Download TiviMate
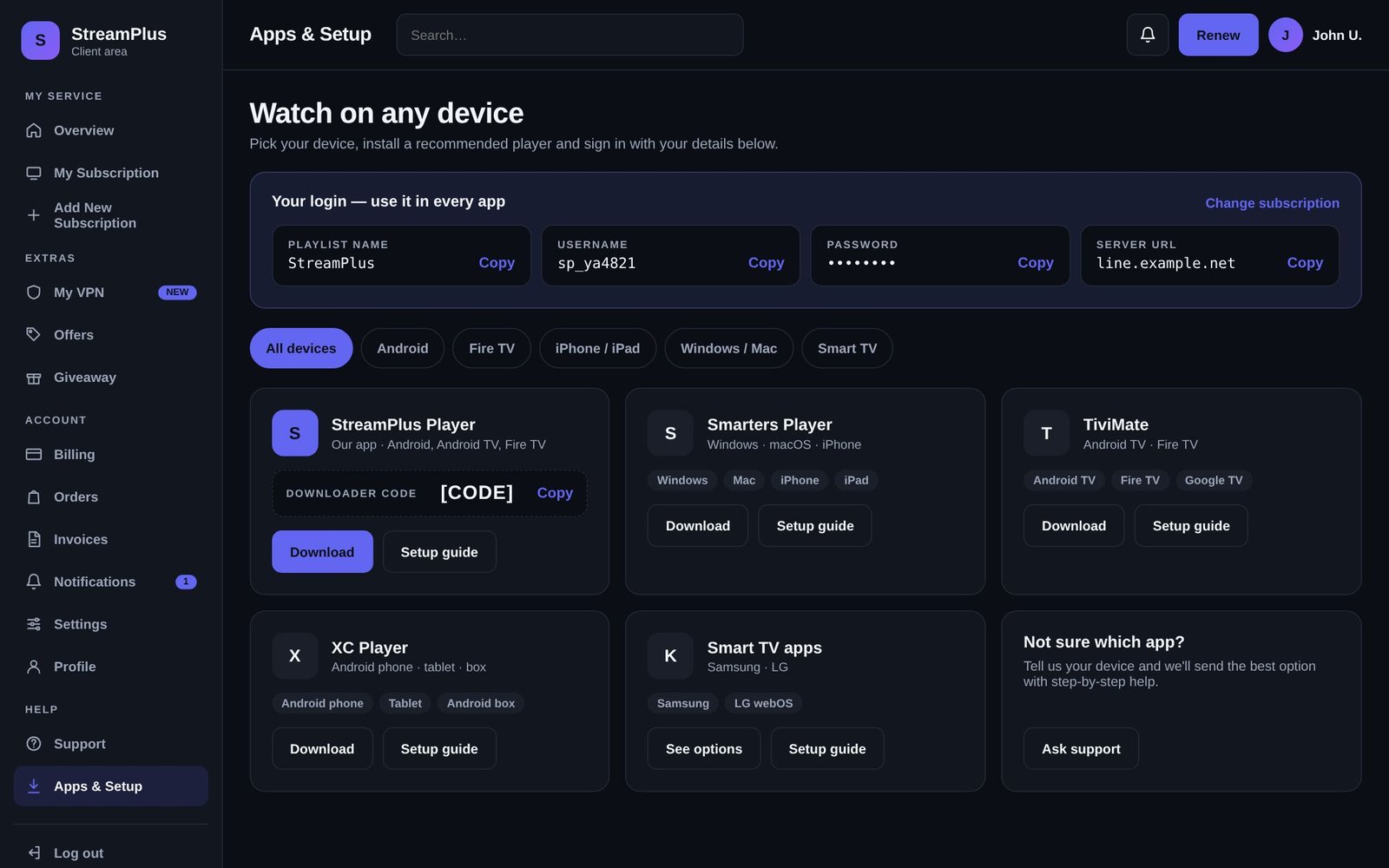Image resolution: width=1389 pixels, height=868 pixels. pyautogui.click(x=1074, y=526)
